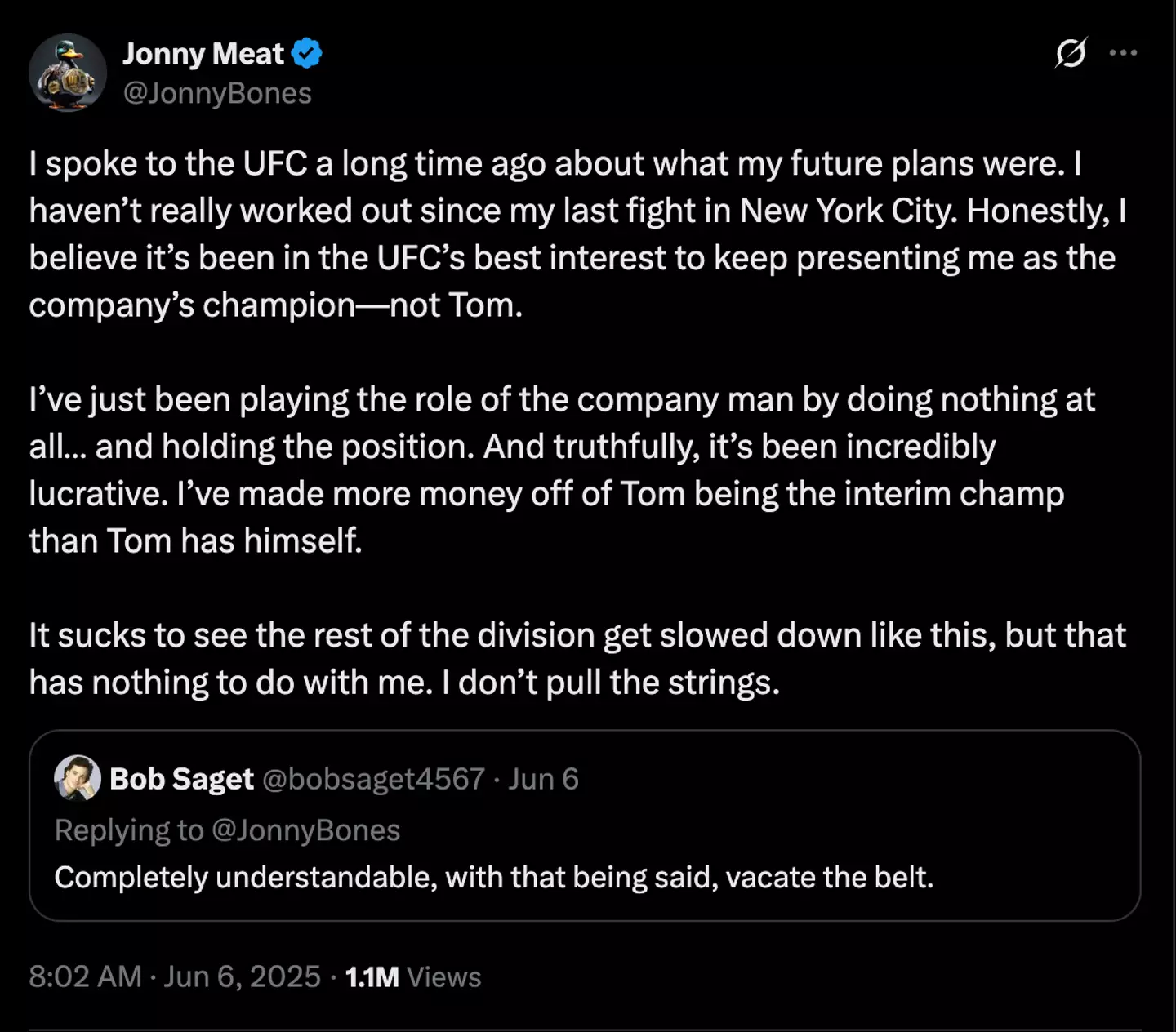Click the blue verified badge

click(x=307, y=54)
